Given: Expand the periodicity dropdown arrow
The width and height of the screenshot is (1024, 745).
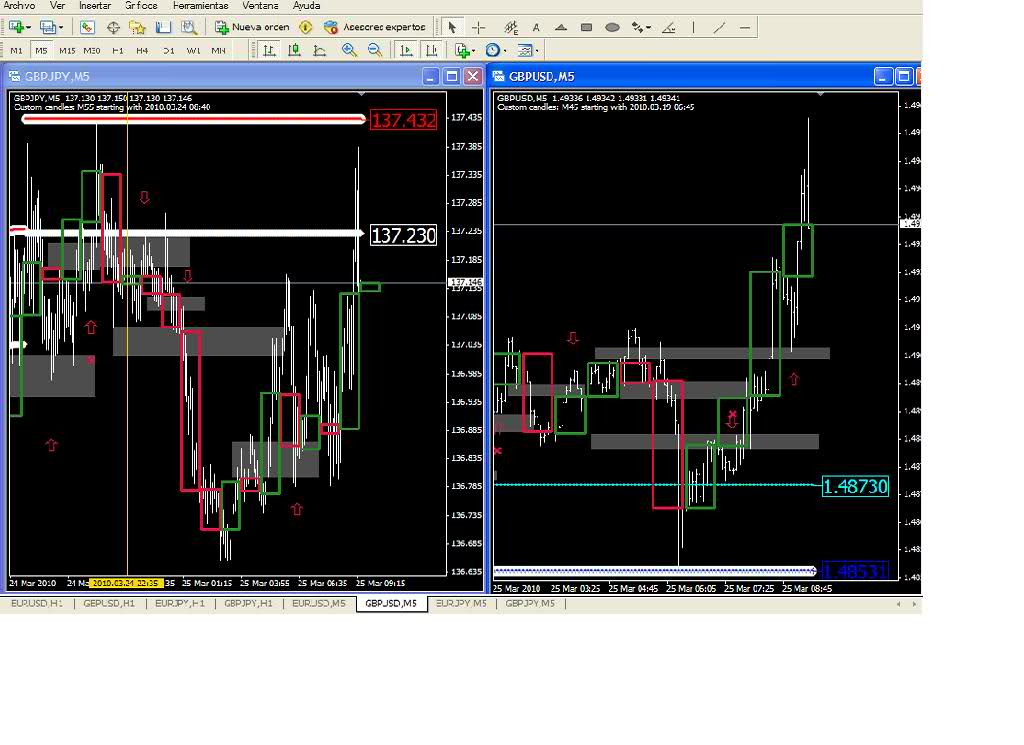Looking at the screenshot, I should [505, 50].
